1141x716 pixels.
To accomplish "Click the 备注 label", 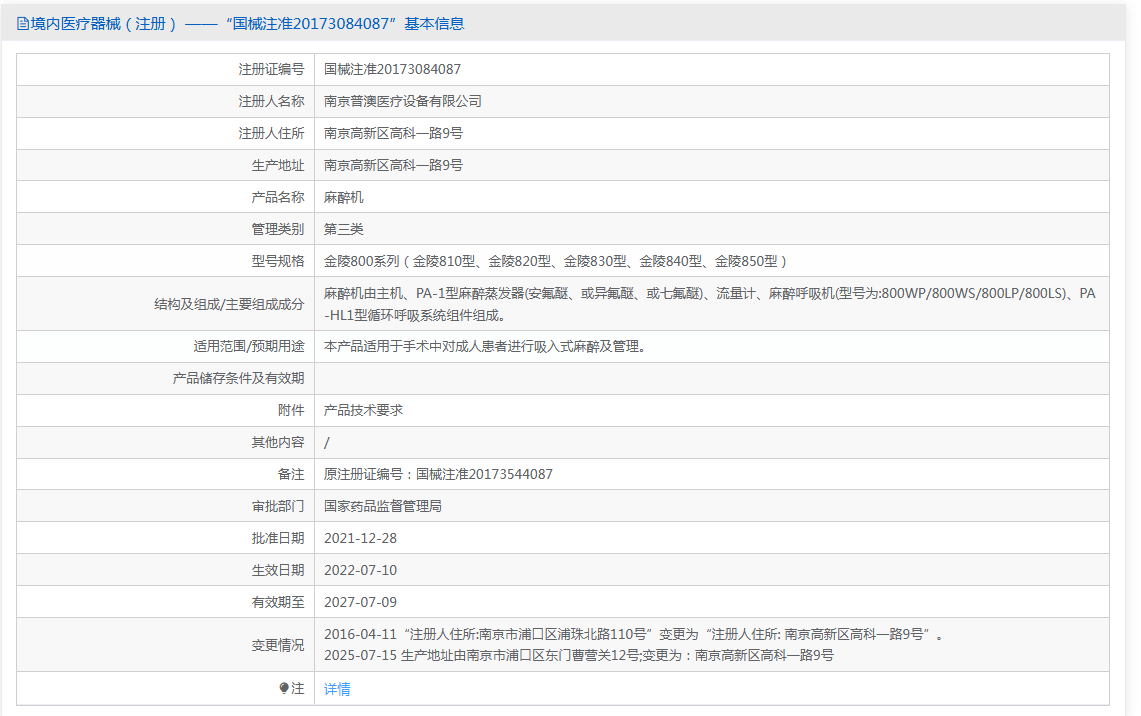I will pos(291,474).
